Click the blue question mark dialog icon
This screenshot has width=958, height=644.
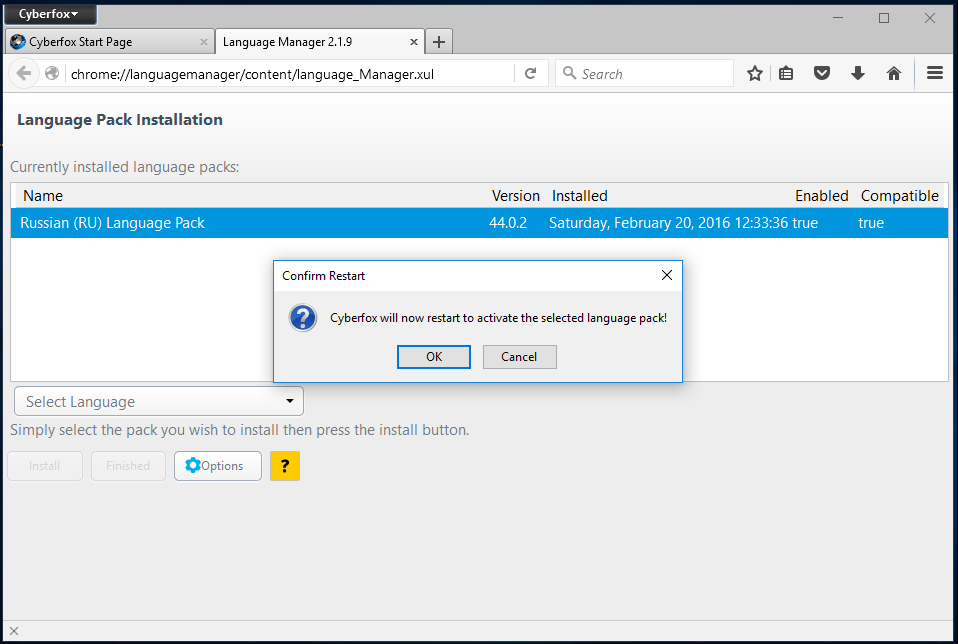pos(302,318)
